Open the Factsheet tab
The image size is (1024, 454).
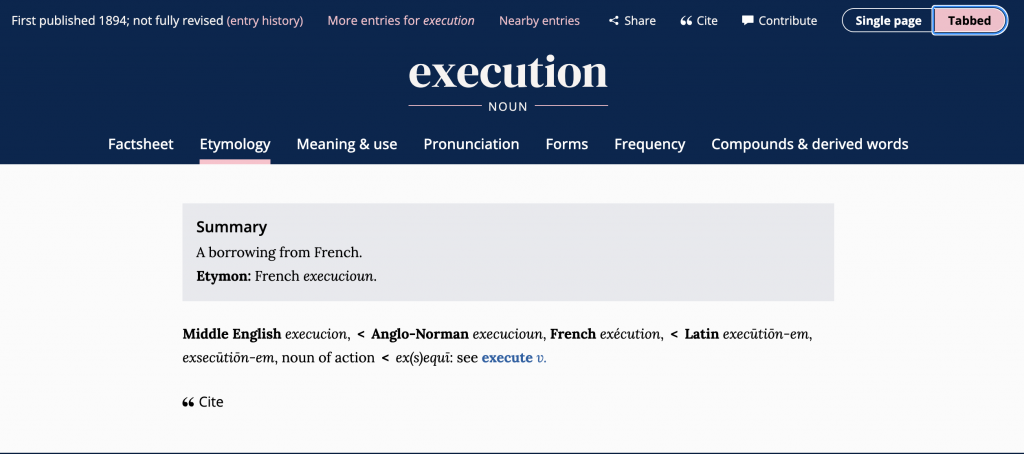pos(141,144)
